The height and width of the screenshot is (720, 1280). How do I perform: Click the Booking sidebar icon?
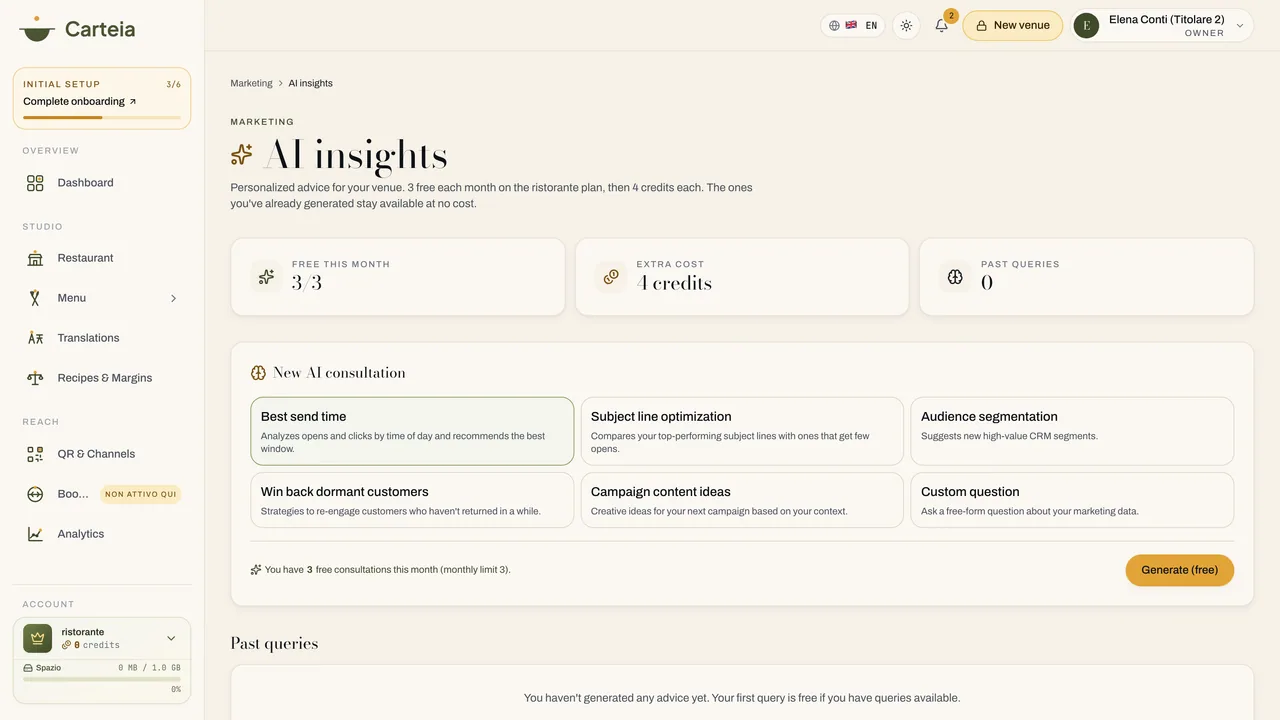(x=35, y=494)
